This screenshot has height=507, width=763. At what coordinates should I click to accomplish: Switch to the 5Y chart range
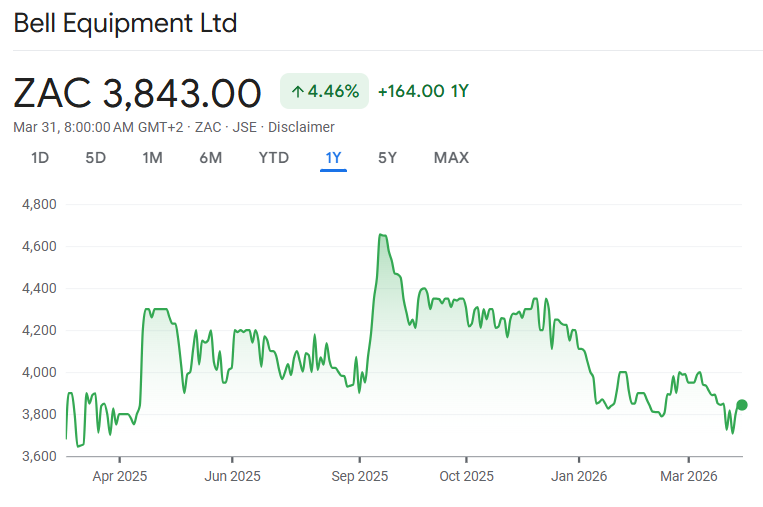click(387, 158)
